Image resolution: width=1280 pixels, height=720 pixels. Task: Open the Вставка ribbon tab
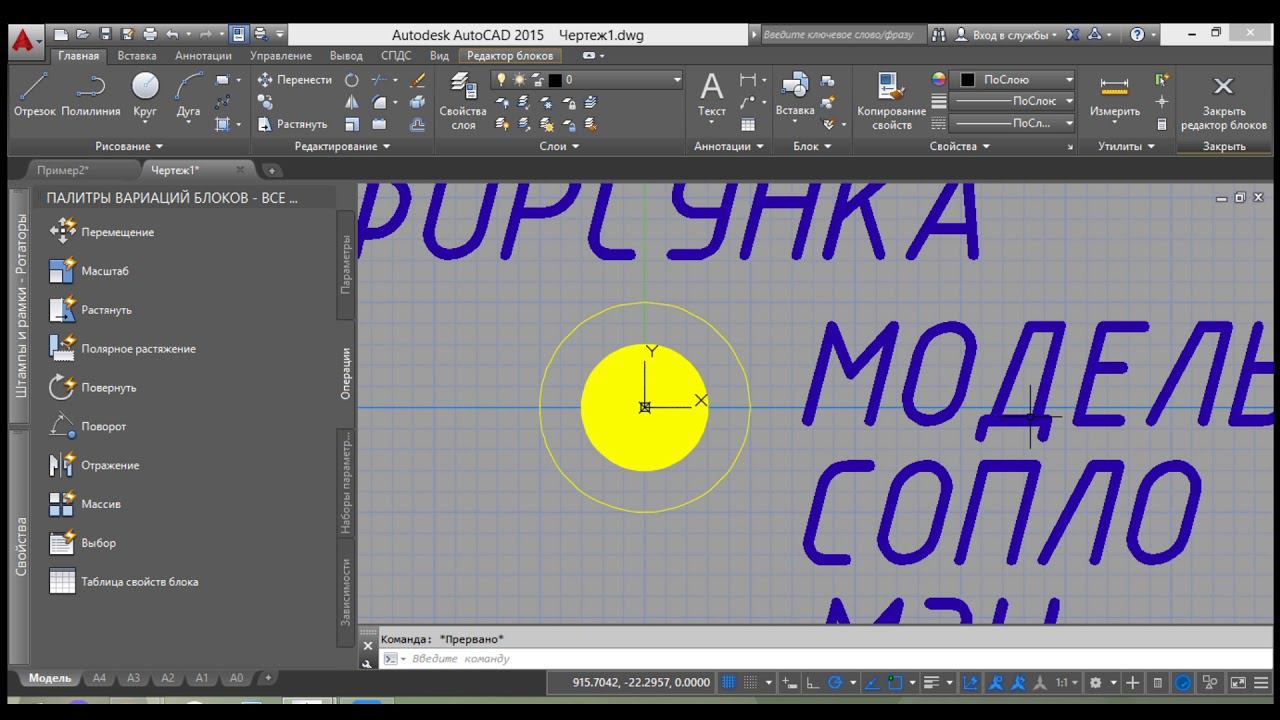[x=137, y=56]
